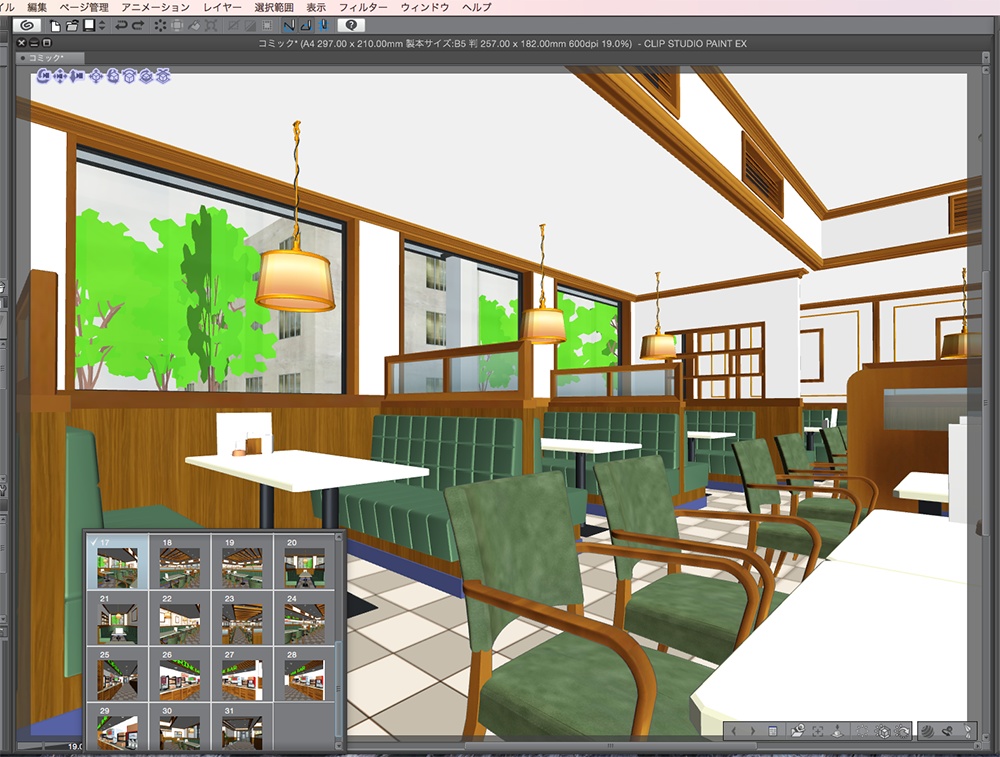The height and width of the screenshot is (757, 1000).
Task: Toggle snap to grid
Action: pyautogui.click(x=323, y=26)
